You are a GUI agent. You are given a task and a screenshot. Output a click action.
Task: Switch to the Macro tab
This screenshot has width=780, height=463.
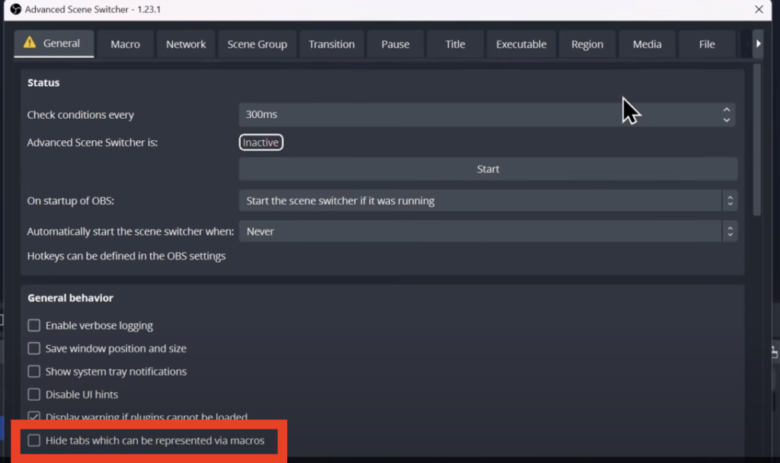pos(125,44)
